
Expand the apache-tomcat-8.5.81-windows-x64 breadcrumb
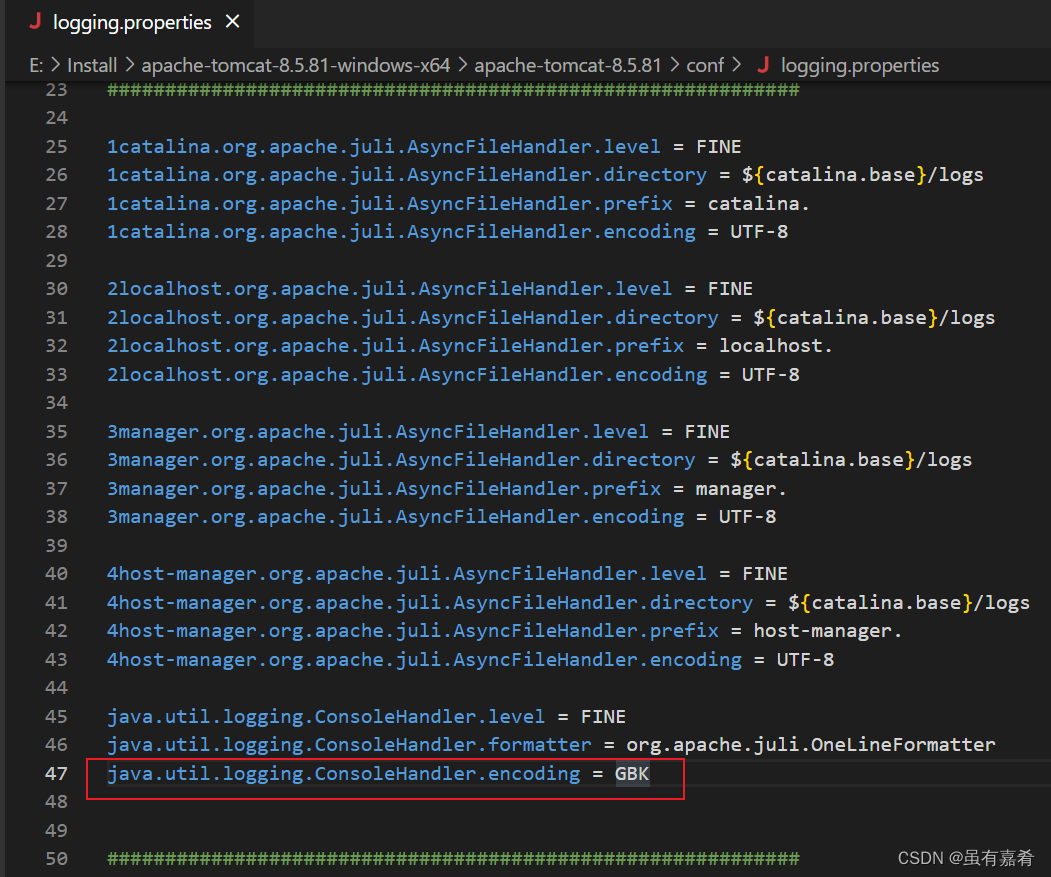[x=295, y=65]
